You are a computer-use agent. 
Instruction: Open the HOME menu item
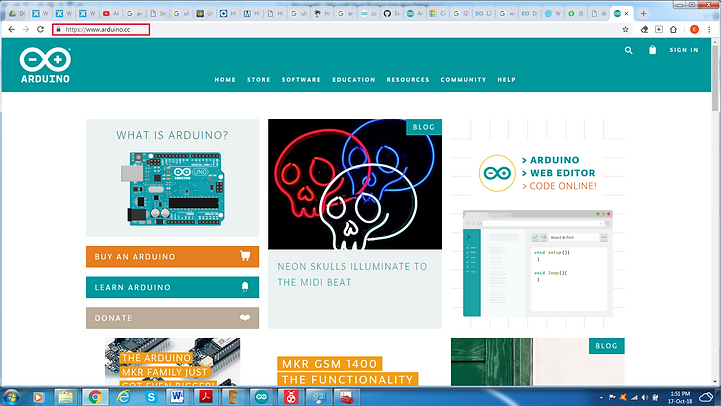click(x=225, y=80)
